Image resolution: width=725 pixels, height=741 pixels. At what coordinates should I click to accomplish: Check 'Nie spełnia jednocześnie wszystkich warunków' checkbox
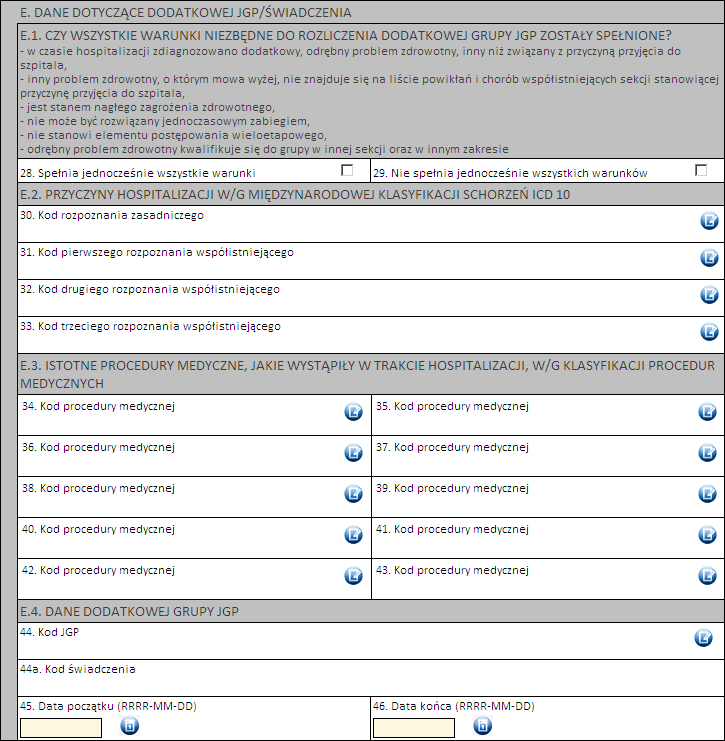pos(701,170)
